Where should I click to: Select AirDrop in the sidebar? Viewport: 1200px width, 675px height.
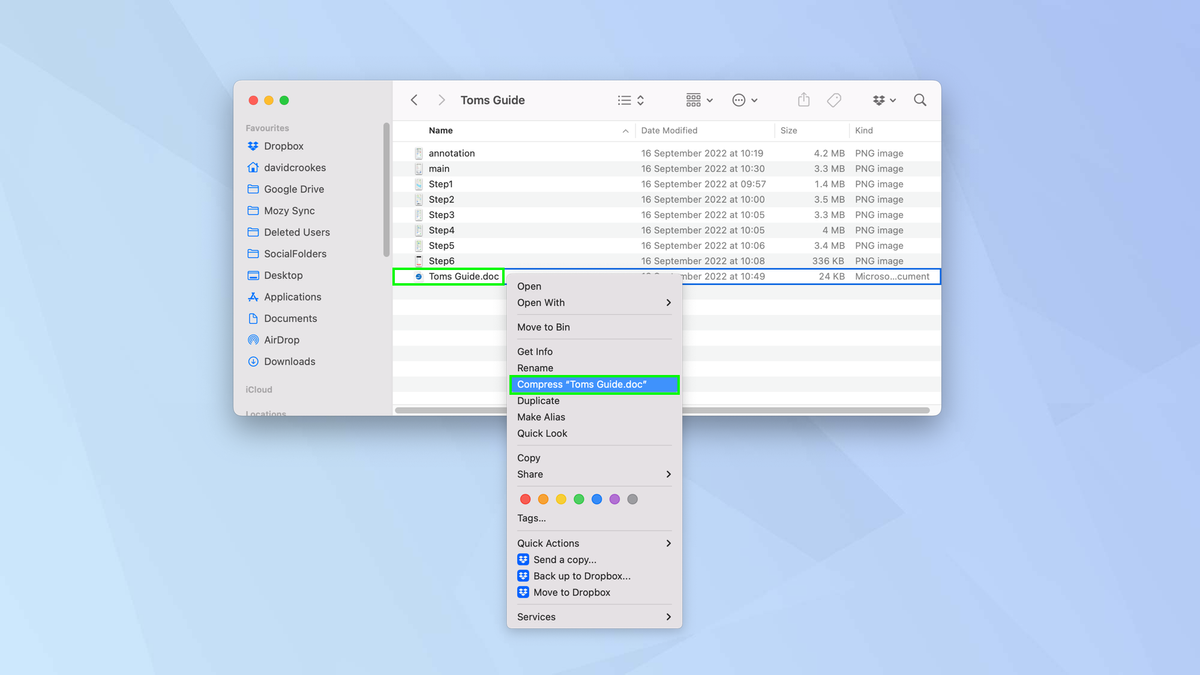tap(283, 339)
